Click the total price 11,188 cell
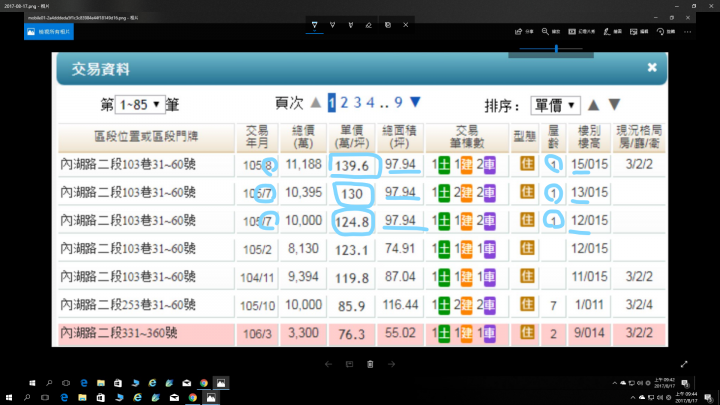 pos(303,164)
